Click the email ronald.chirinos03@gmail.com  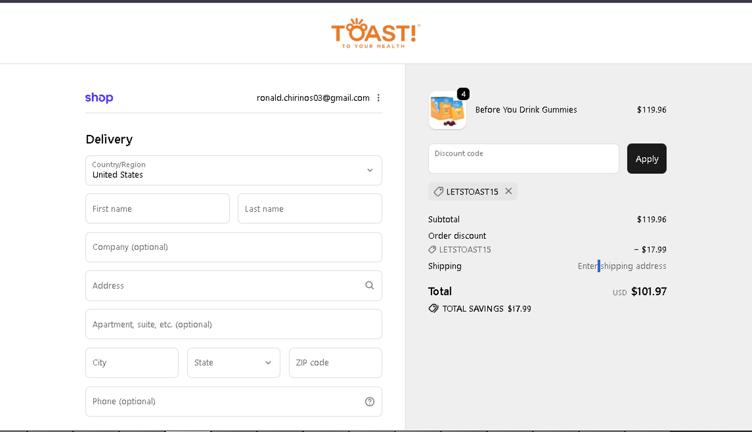(x=313, y=98)
